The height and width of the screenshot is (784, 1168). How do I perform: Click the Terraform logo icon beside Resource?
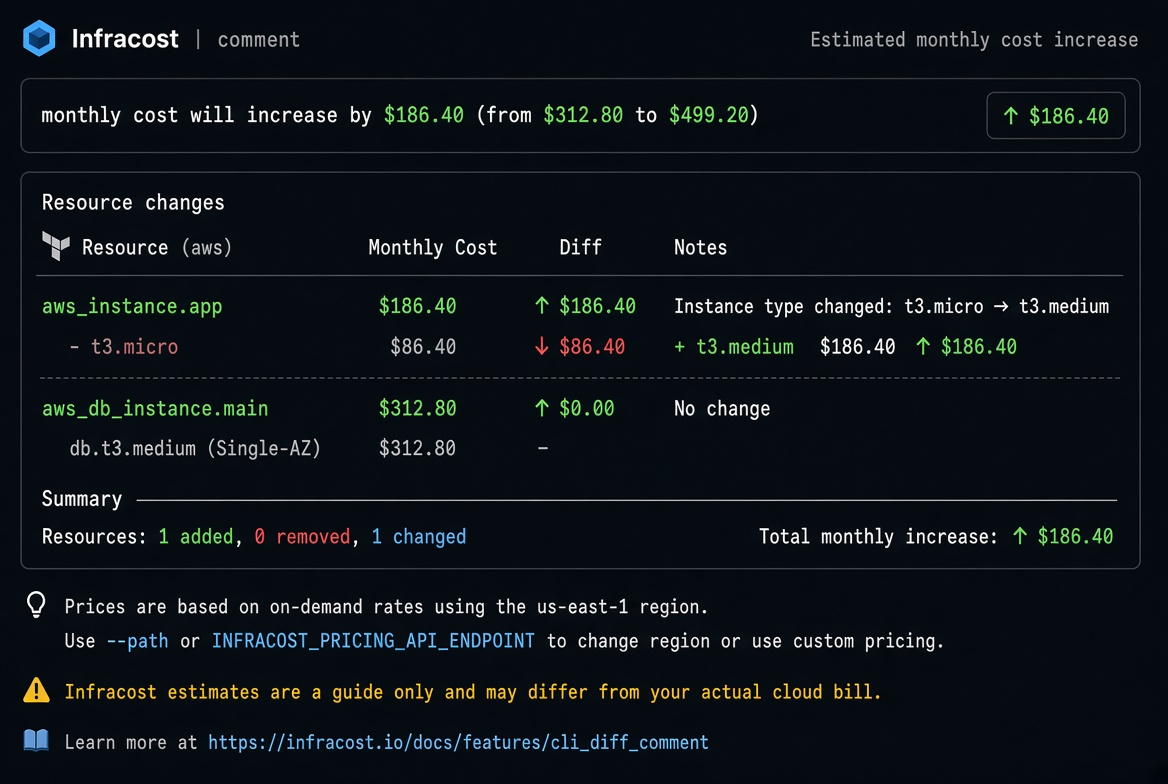56,246
